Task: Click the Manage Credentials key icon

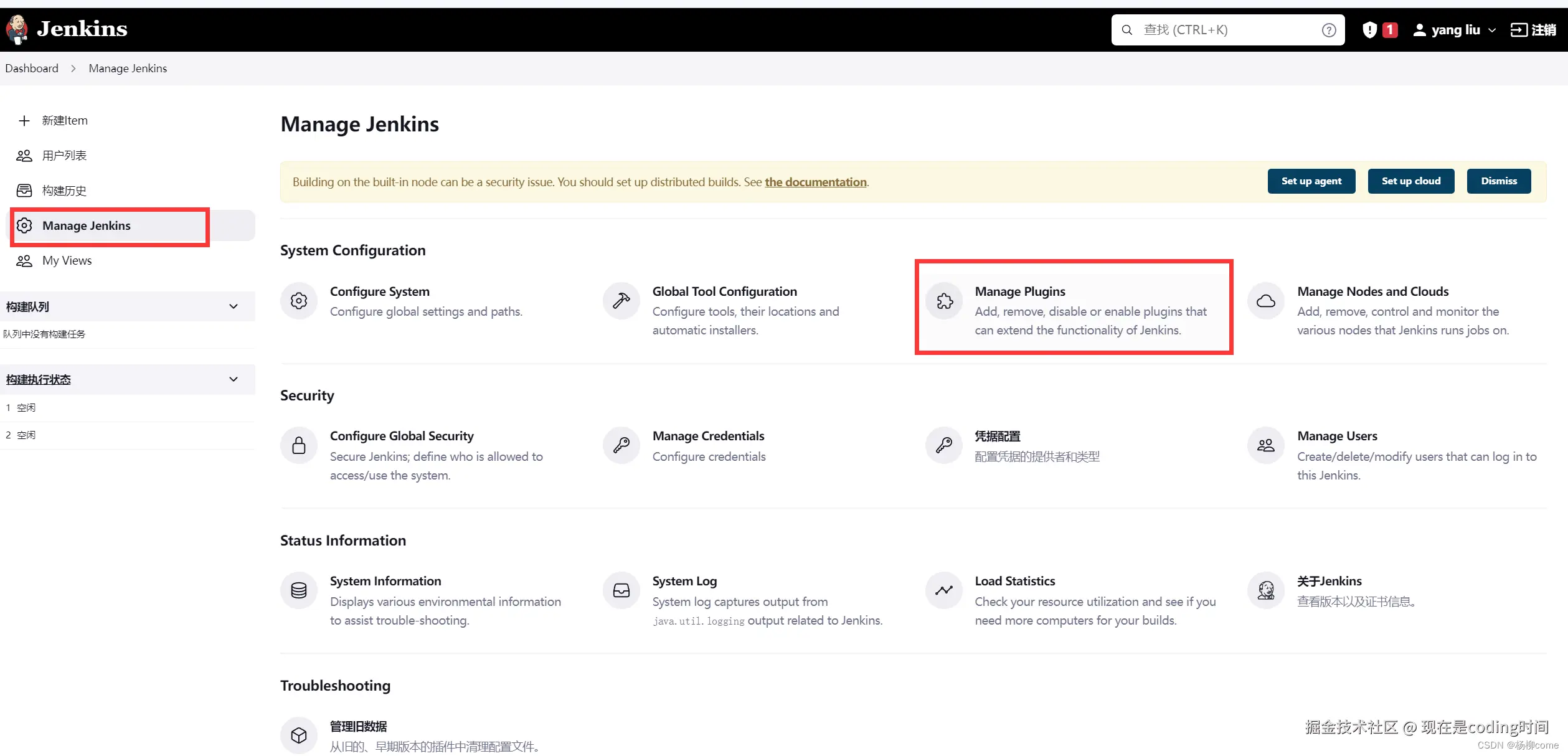Action: [x=621, y=446]
